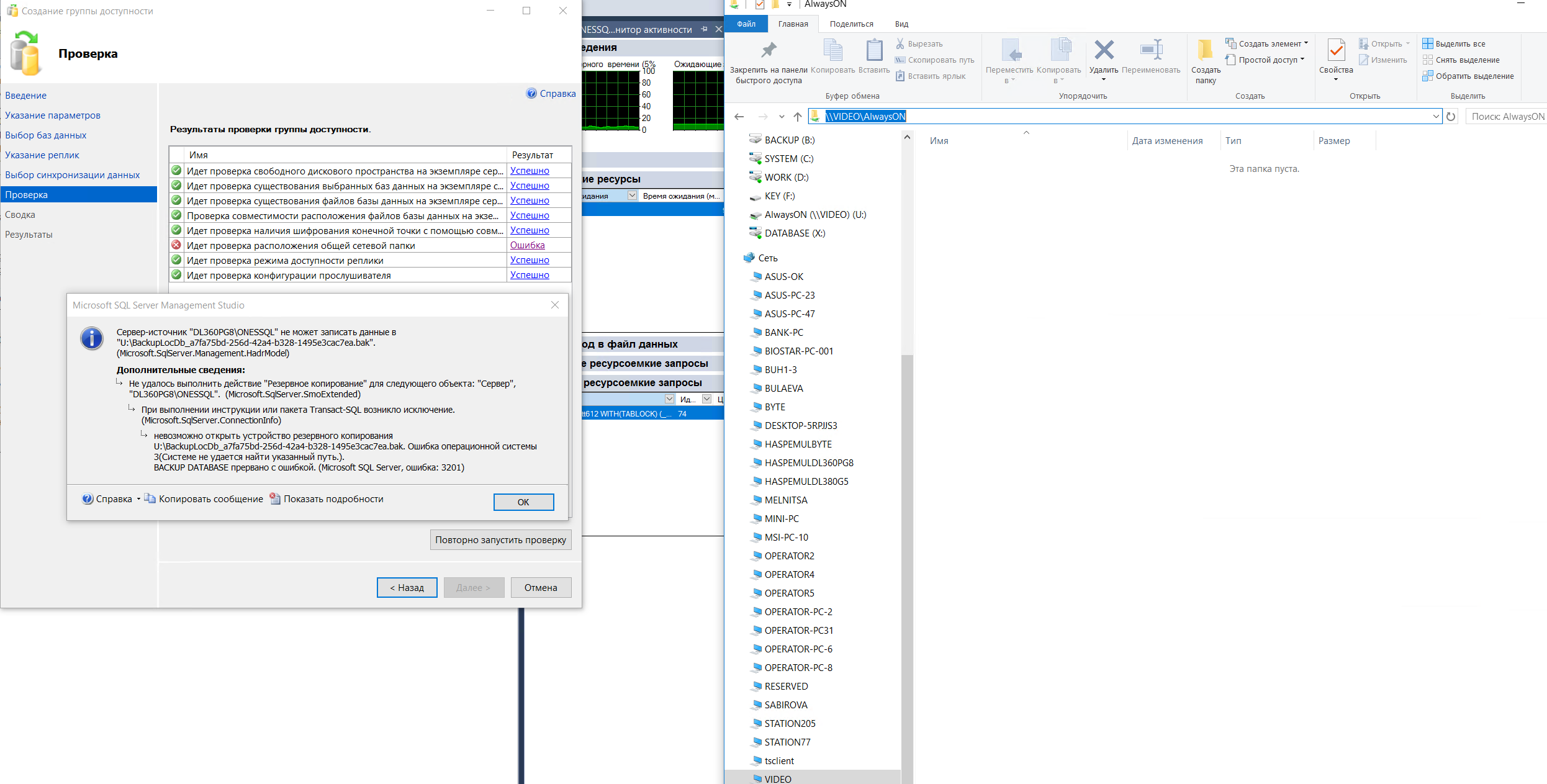The image size is (1547, 784).
Task: Click Re-run validation button
Action: click(x=500, y=540)
